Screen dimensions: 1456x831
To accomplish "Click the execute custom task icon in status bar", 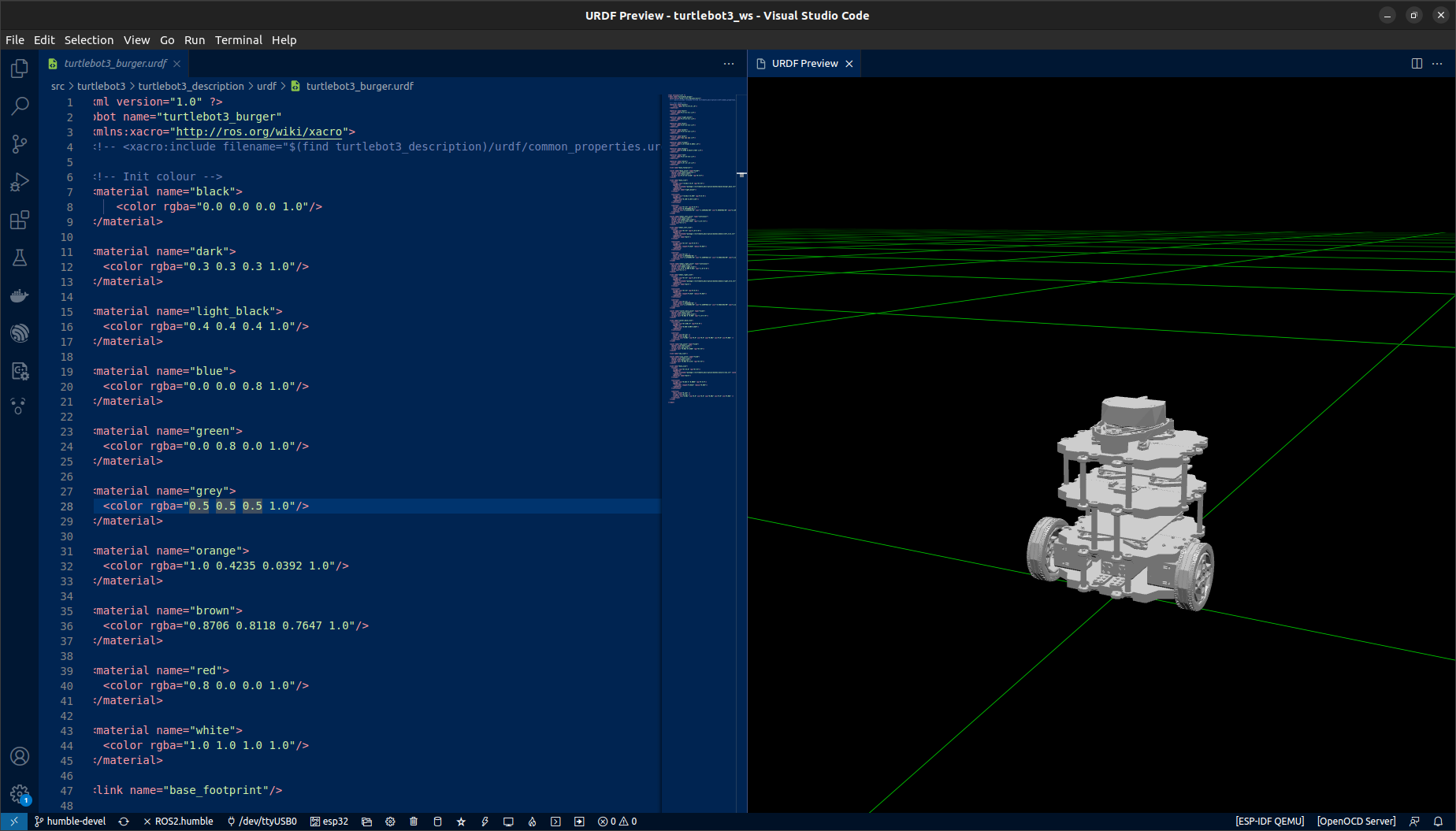I will coord(579,822).
